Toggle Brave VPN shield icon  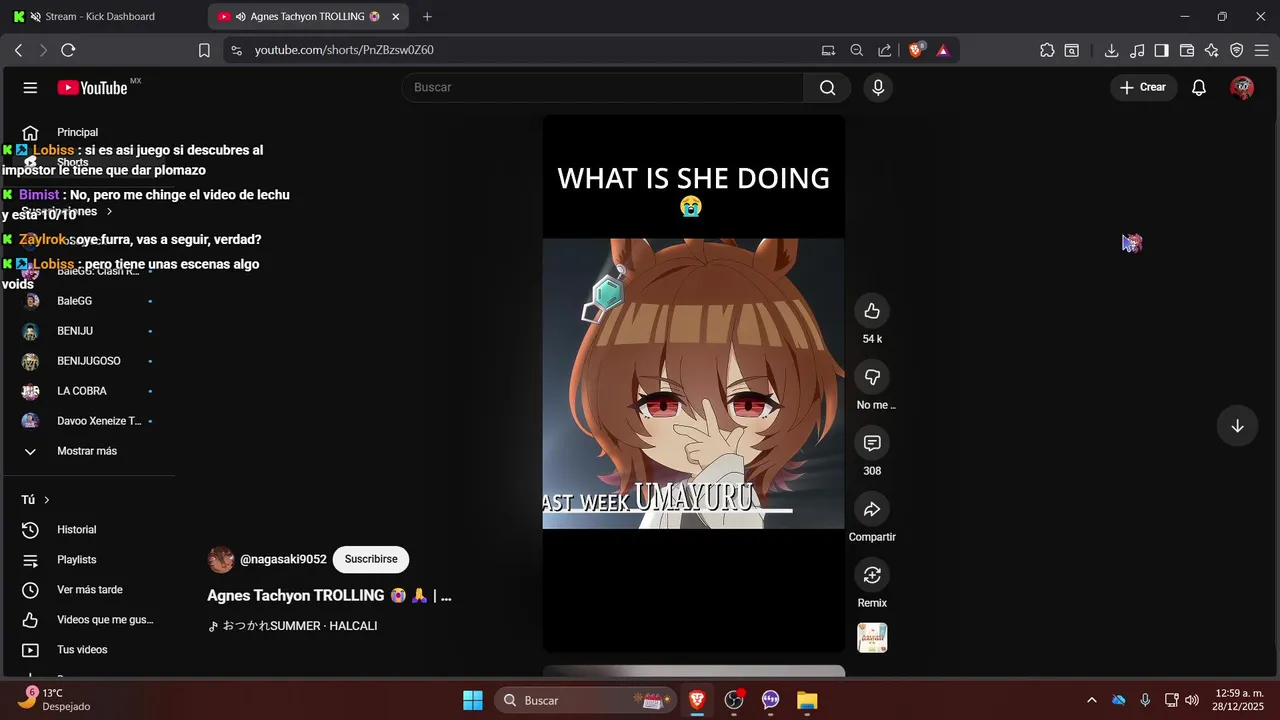tap(1237, 50)
